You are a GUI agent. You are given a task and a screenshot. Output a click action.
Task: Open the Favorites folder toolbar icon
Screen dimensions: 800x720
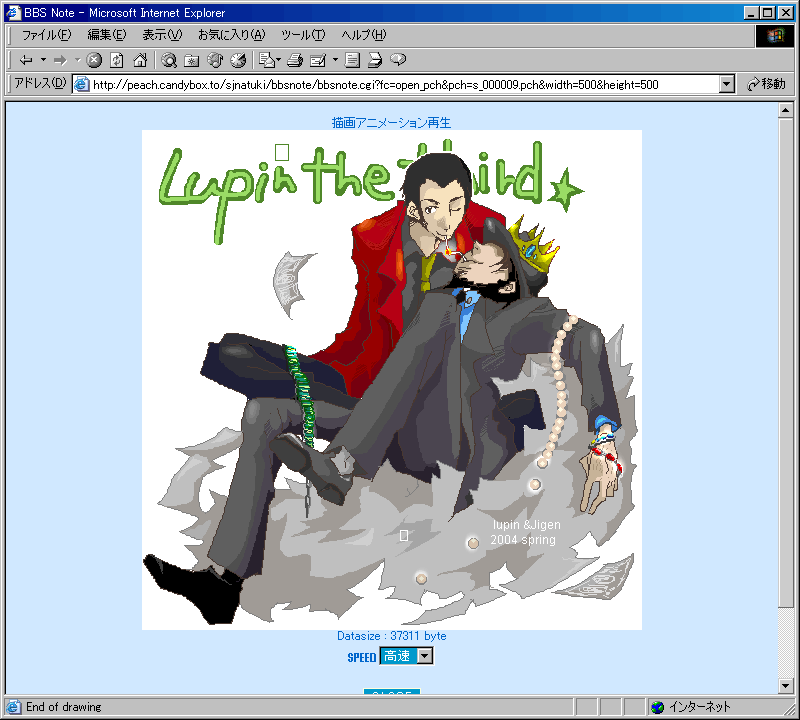(x=191, y=60)
